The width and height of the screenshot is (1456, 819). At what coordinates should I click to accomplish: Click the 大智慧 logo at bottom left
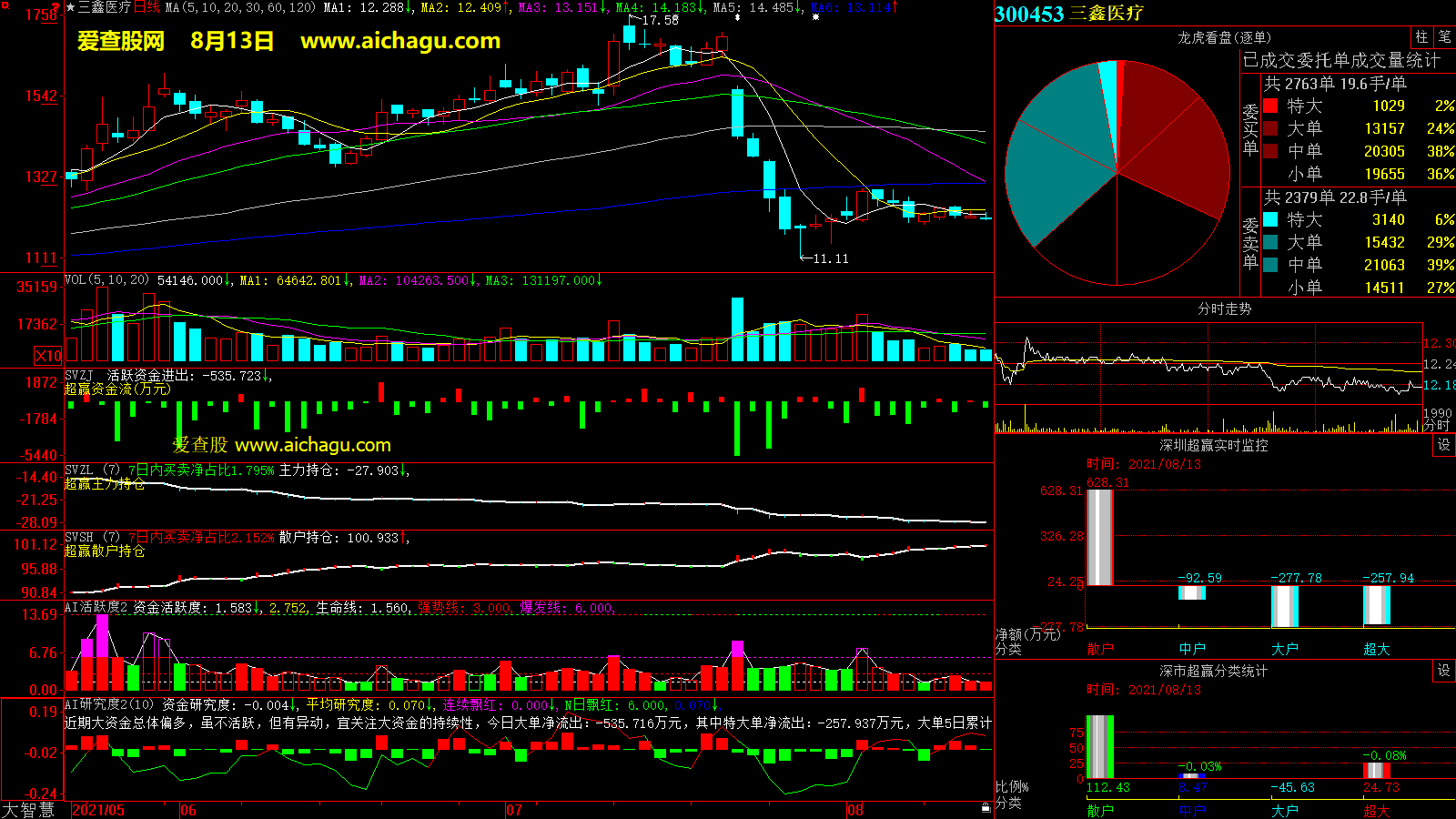coord(28,810)
